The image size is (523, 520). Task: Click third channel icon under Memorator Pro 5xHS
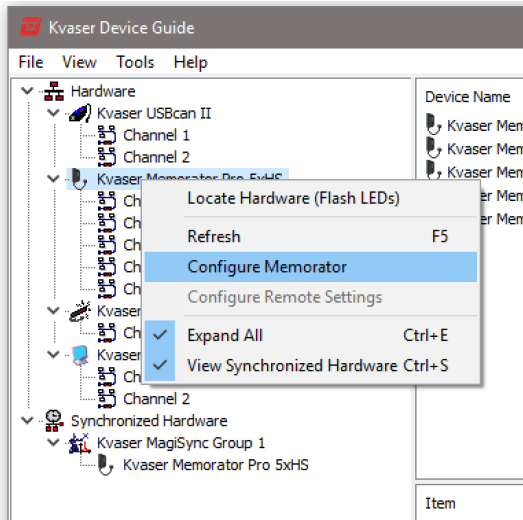pyautogui.click(x=107, y=245)
